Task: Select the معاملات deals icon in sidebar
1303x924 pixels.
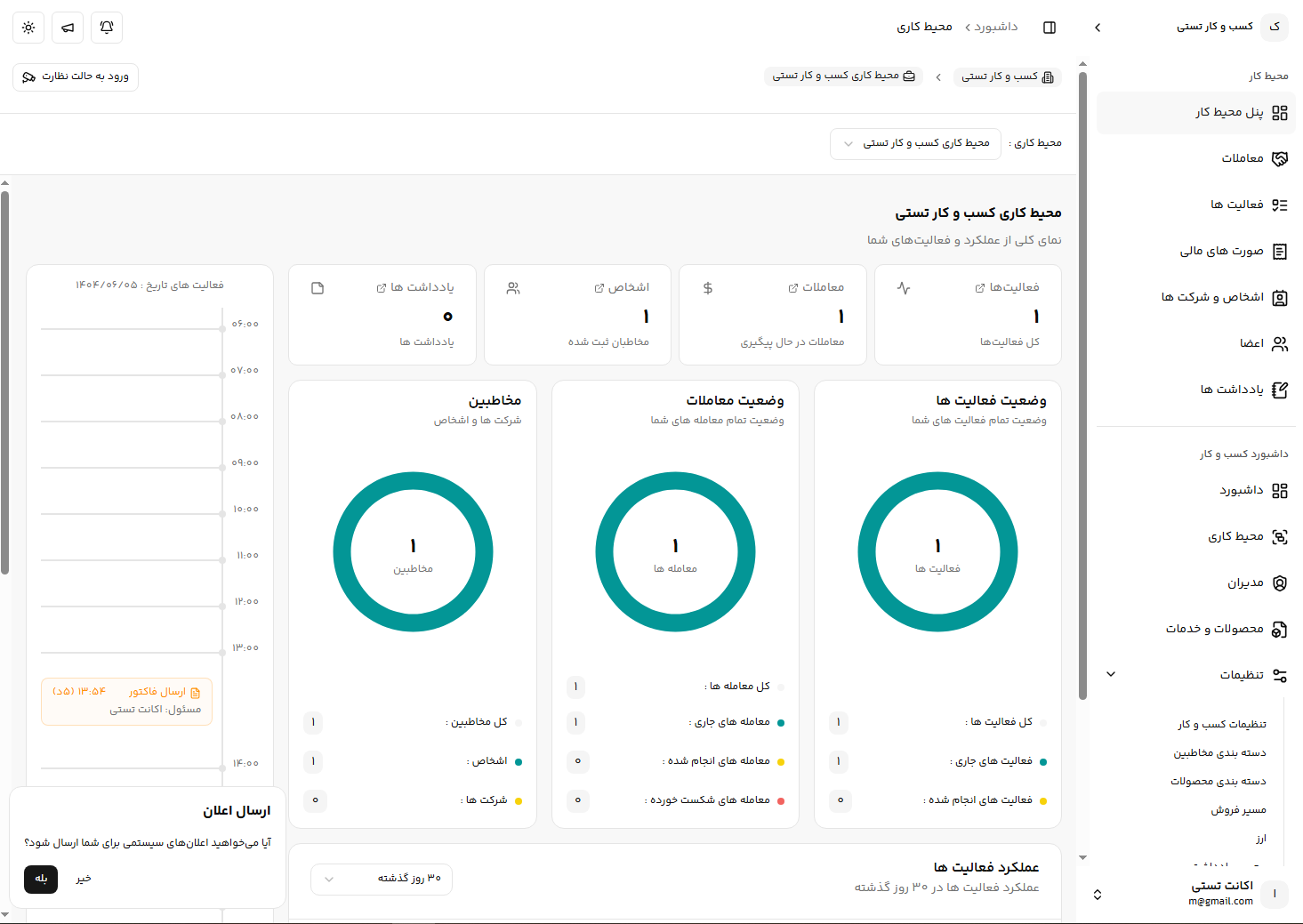Action: 1281,158
